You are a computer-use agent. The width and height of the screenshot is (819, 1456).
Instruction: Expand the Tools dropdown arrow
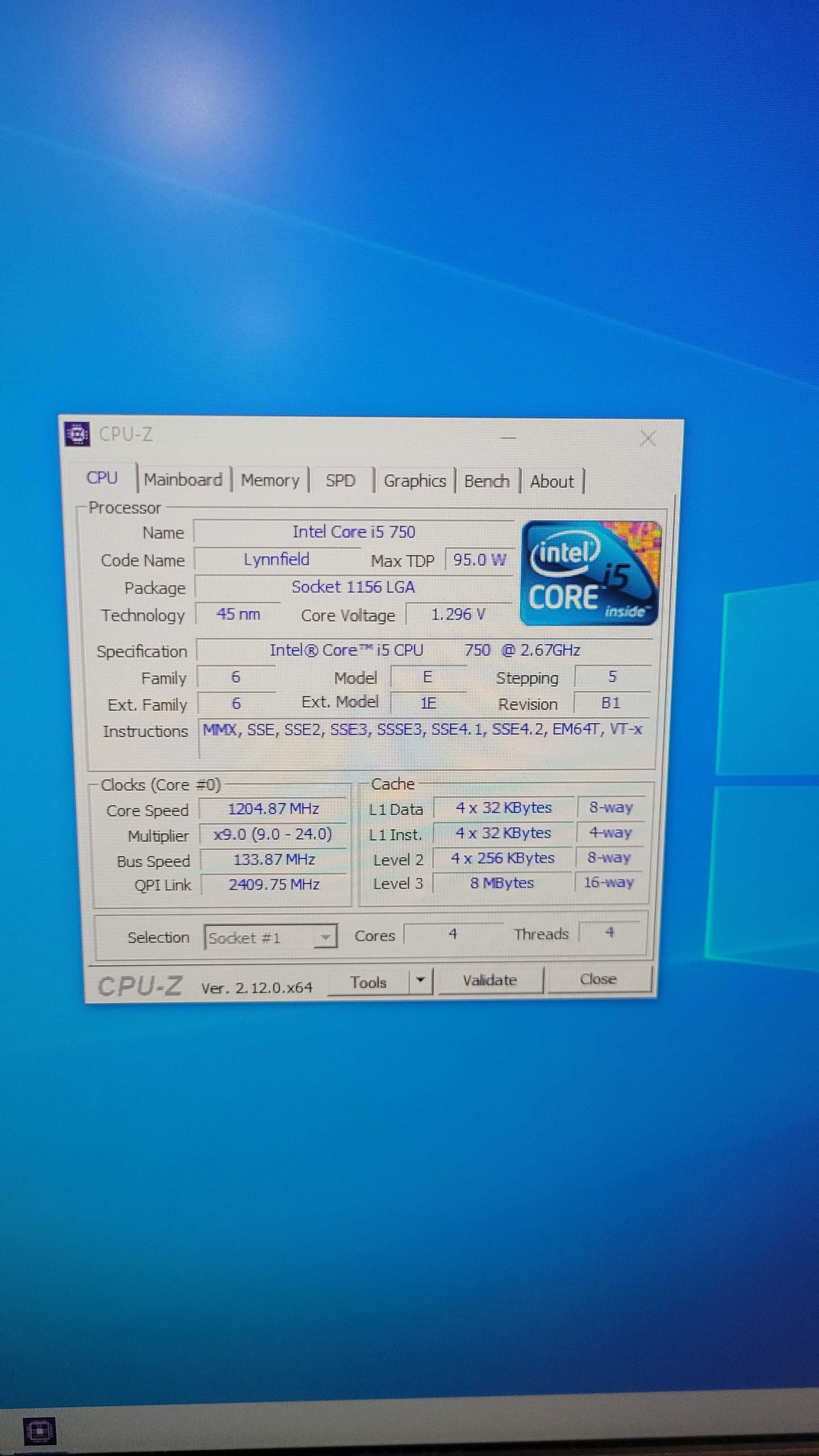pyautogui.click(x=421, y=981)
